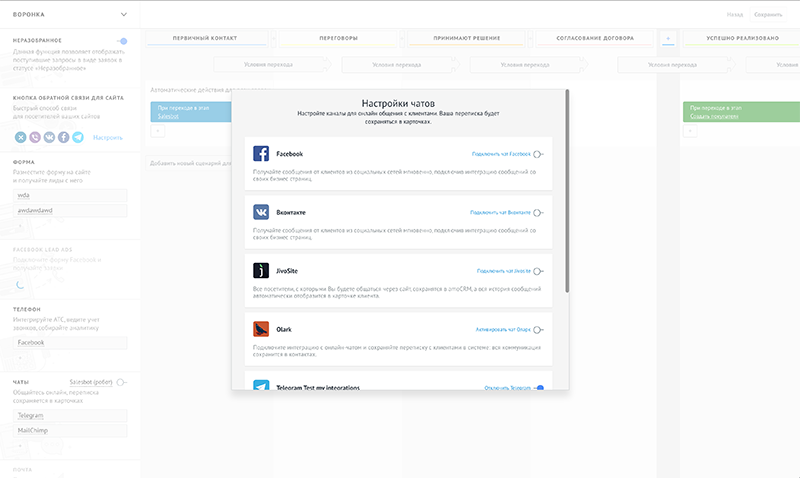
Task: Open the Telegram entry under Чаты
Action: coord(70,416)
